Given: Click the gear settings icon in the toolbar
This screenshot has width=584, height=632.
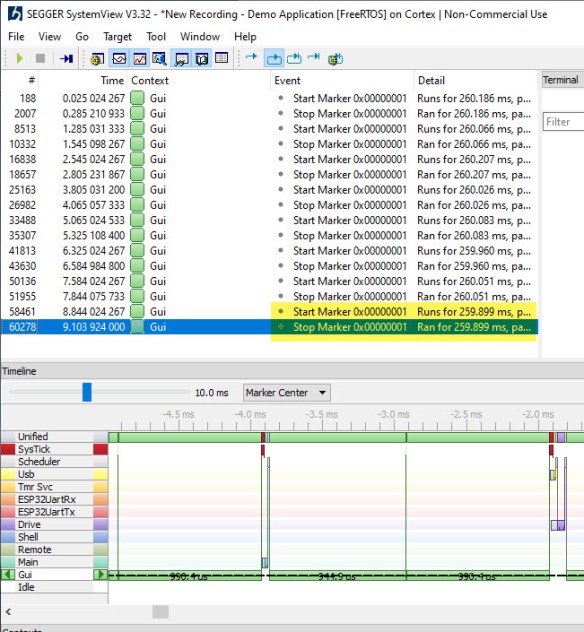Looking at the screenshot, I should 97,59.
